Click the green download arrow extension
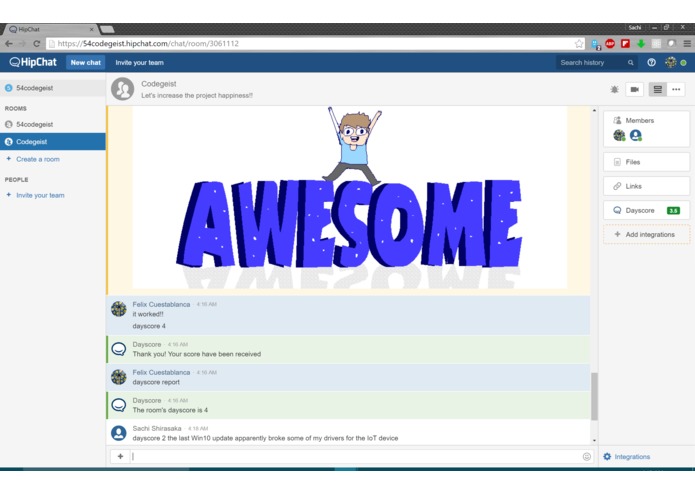This screenshot has height=494, width=695. pos(641,43)
